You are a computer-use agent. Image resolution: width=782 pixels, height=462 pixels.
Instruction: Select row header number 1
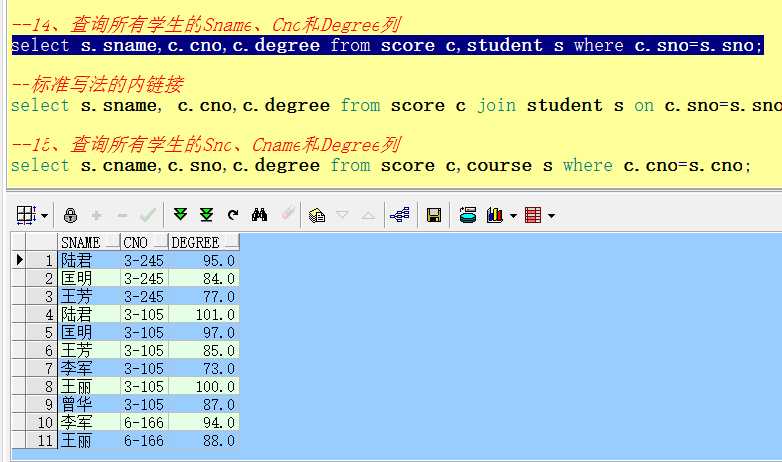(42, 260)
